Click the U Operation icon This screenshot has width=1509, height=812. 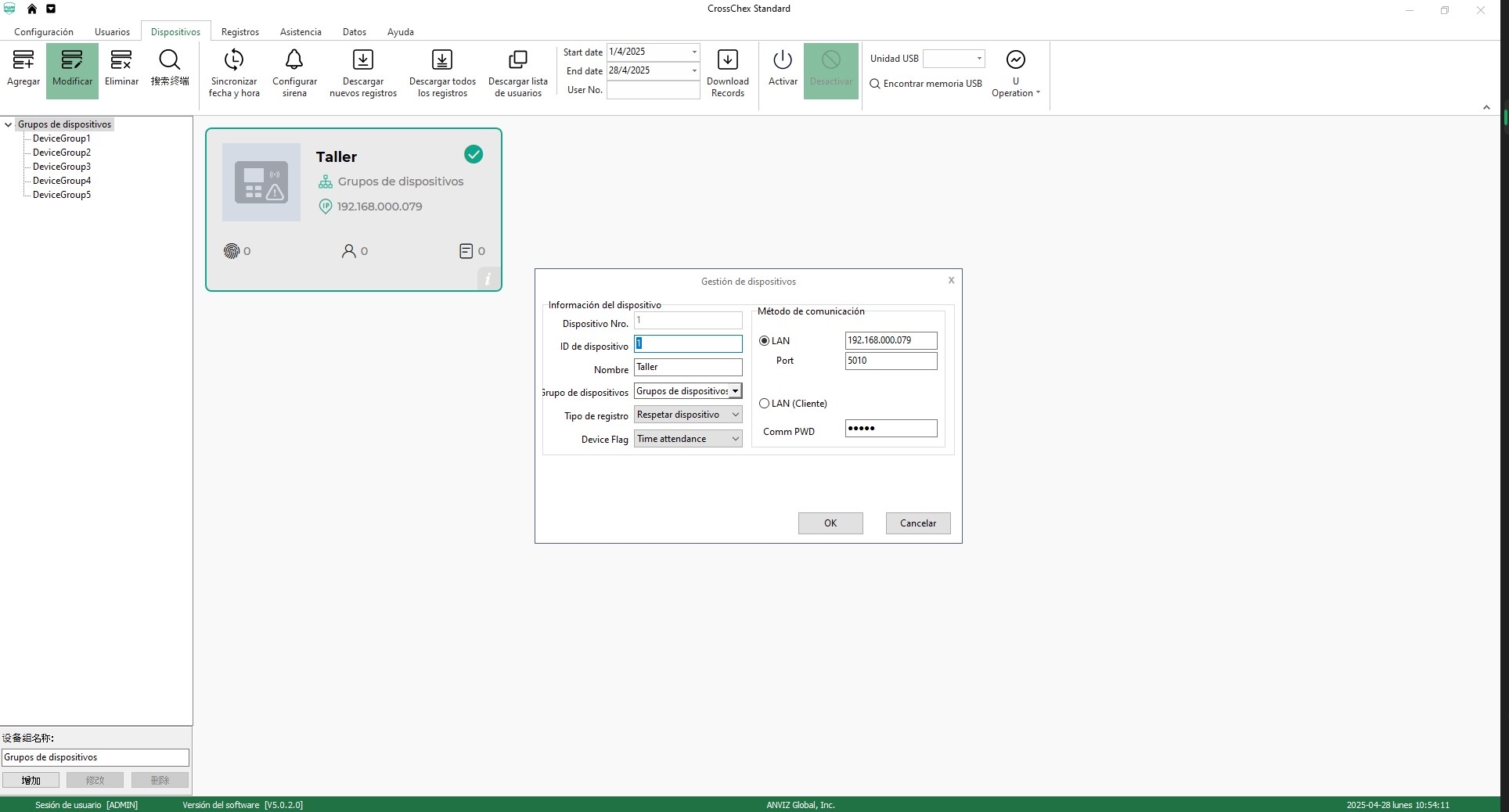pos(1016,60)
